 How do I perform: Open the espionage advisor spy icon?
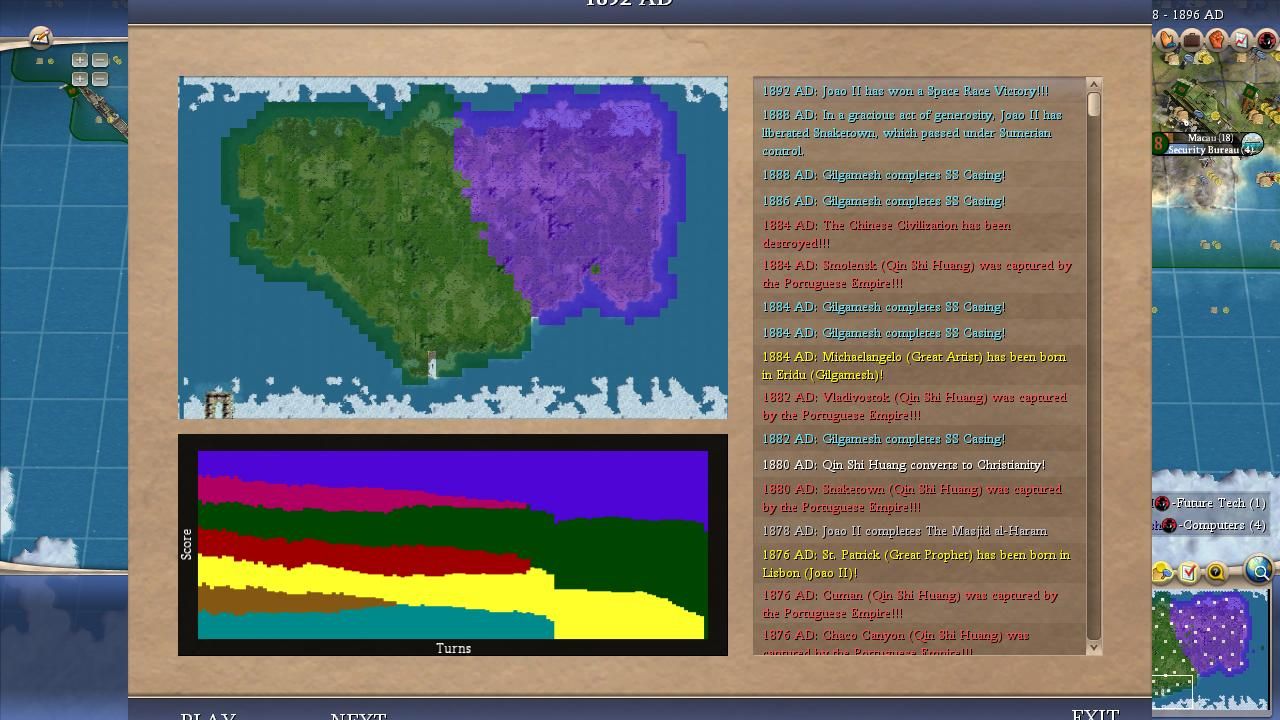point(1266,40)
